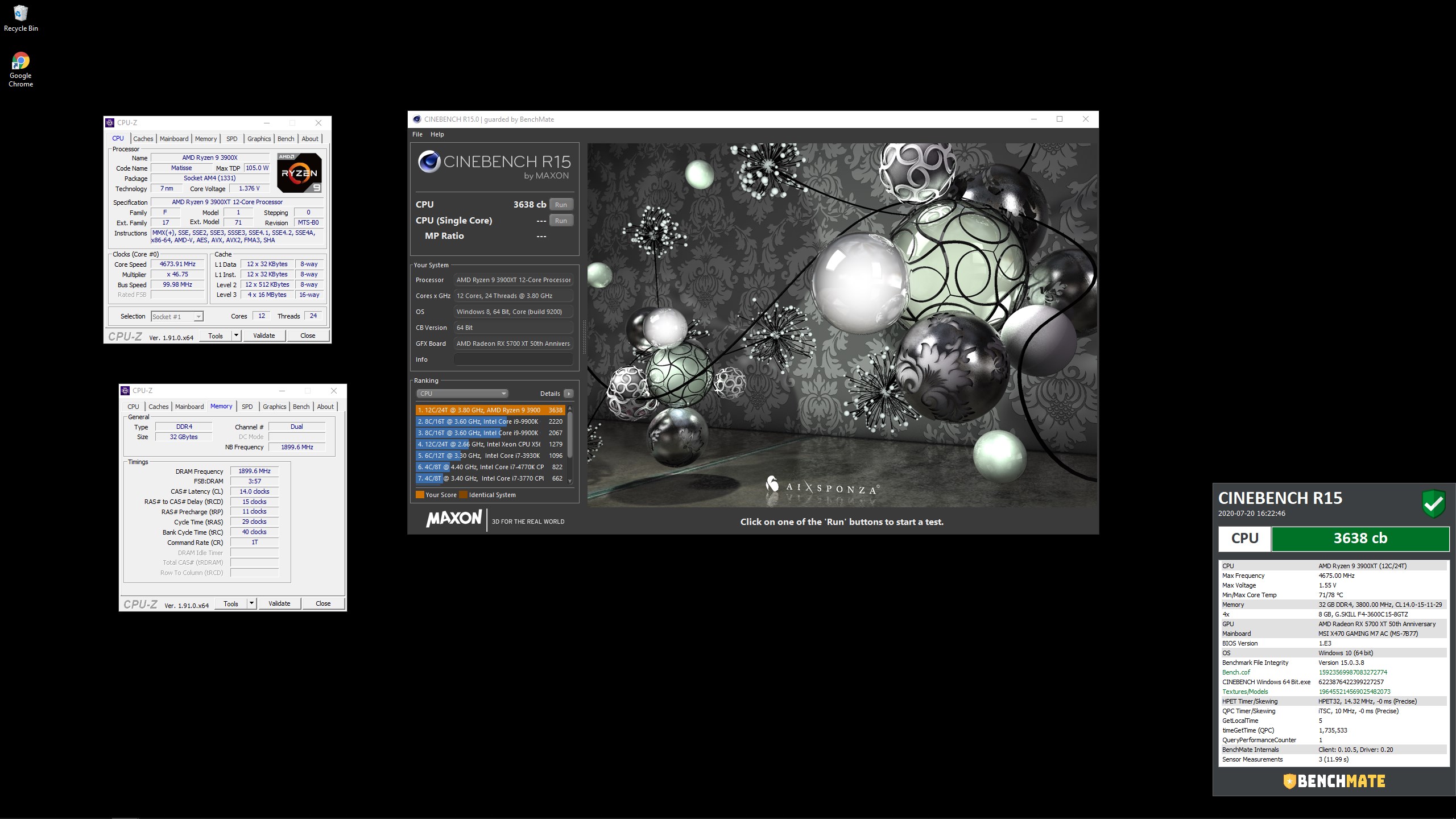Click the Details arrow button in Ranking

(x=568, y=394)
